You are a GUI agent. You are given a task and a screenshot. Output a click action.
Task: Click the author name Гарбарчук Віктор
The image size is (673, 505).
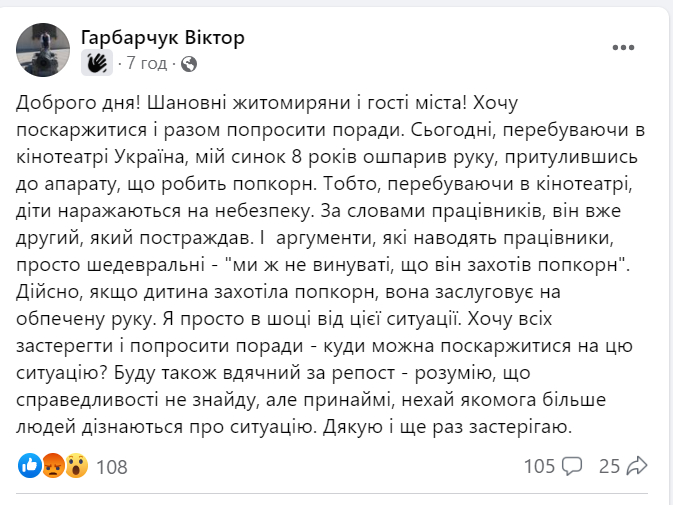point(162,37)
